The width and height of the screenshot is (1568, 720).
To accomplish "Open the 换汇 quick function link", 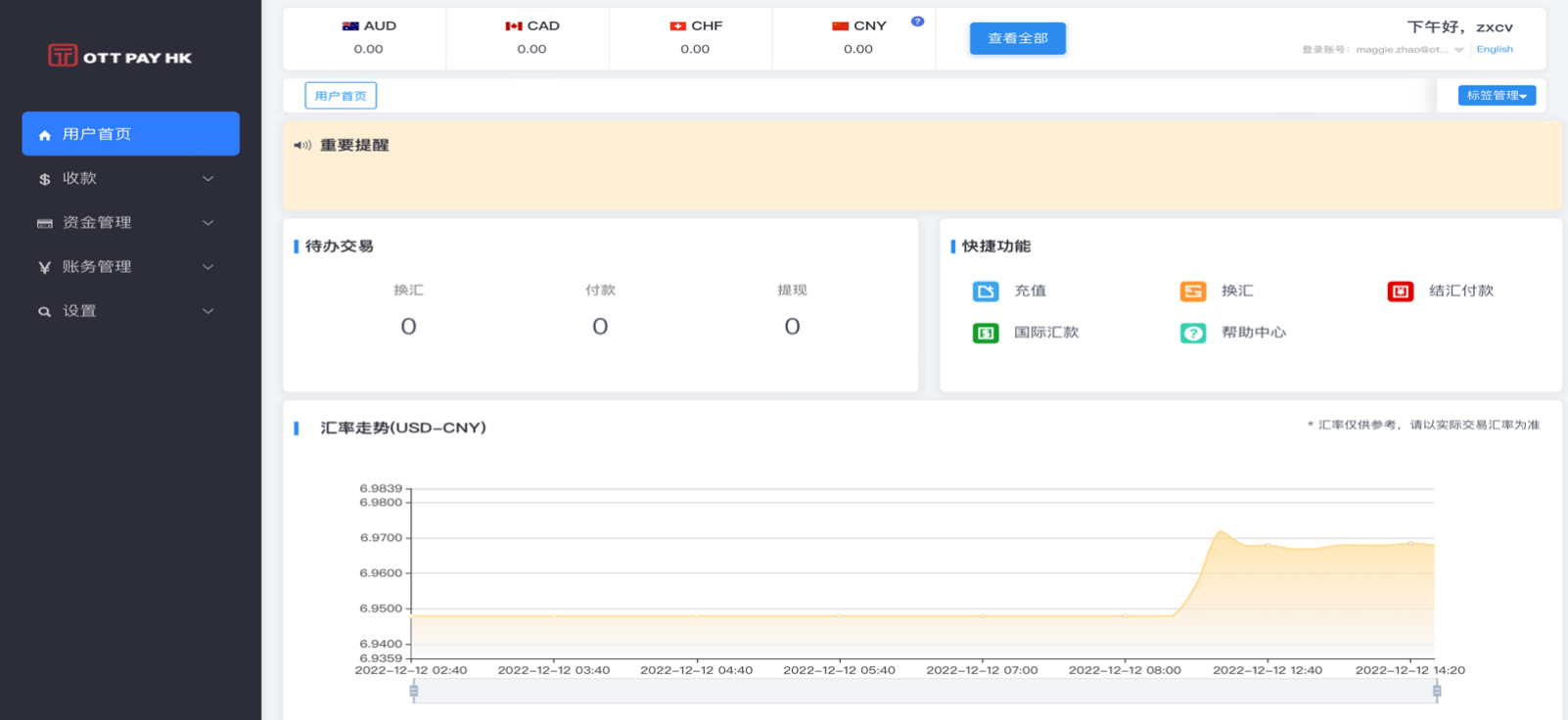I will coord(1237,291).
